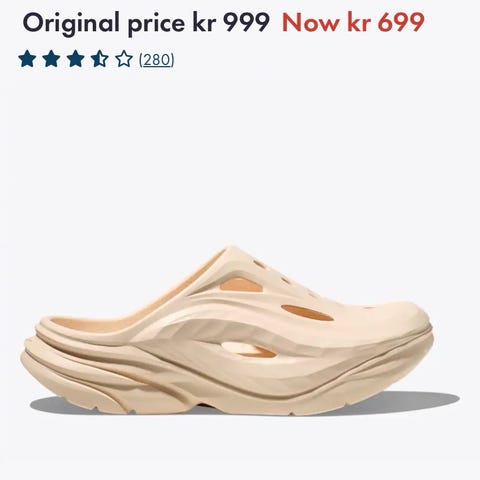Click the third filled rating star
This screenshot has height=480, width=480.
tap(75, 59)
